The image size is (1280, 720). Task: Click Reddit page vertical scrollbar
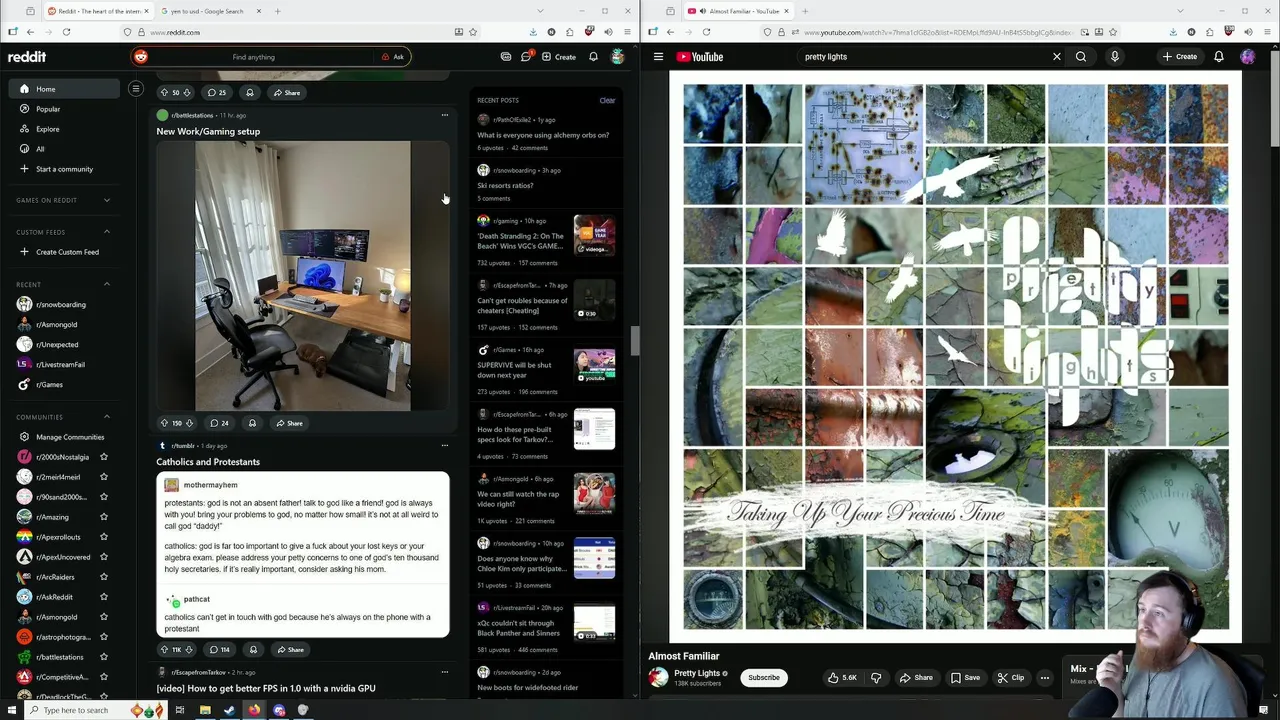(634, 342)
